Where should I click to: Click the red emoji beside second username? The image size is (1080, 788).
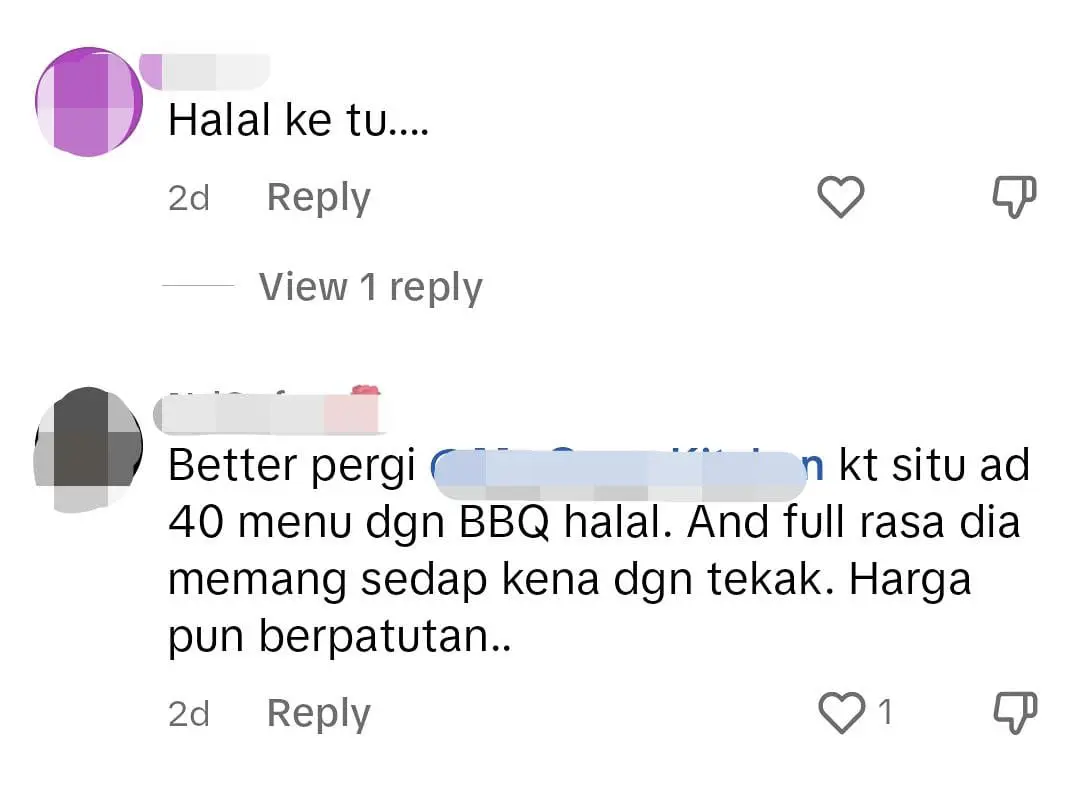[365, 391]
